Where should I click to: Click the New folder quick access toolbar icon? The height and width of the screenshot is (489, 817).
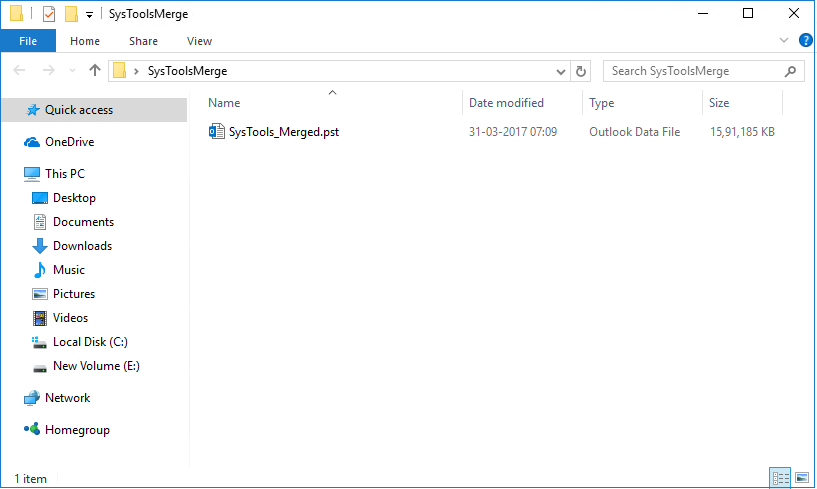click(71, 14)
